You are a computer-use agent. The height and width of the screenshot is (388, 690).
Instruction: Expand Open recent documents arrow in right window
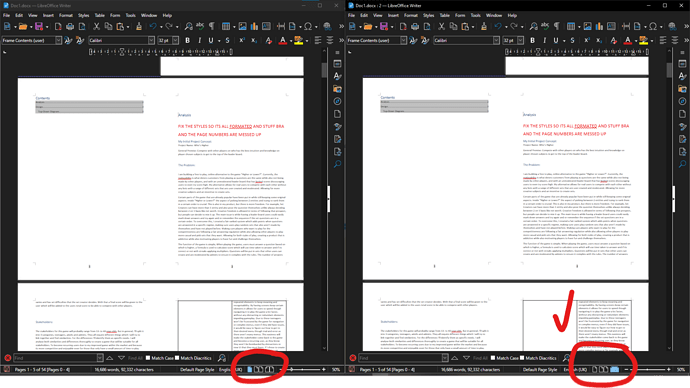coord(377,27)
